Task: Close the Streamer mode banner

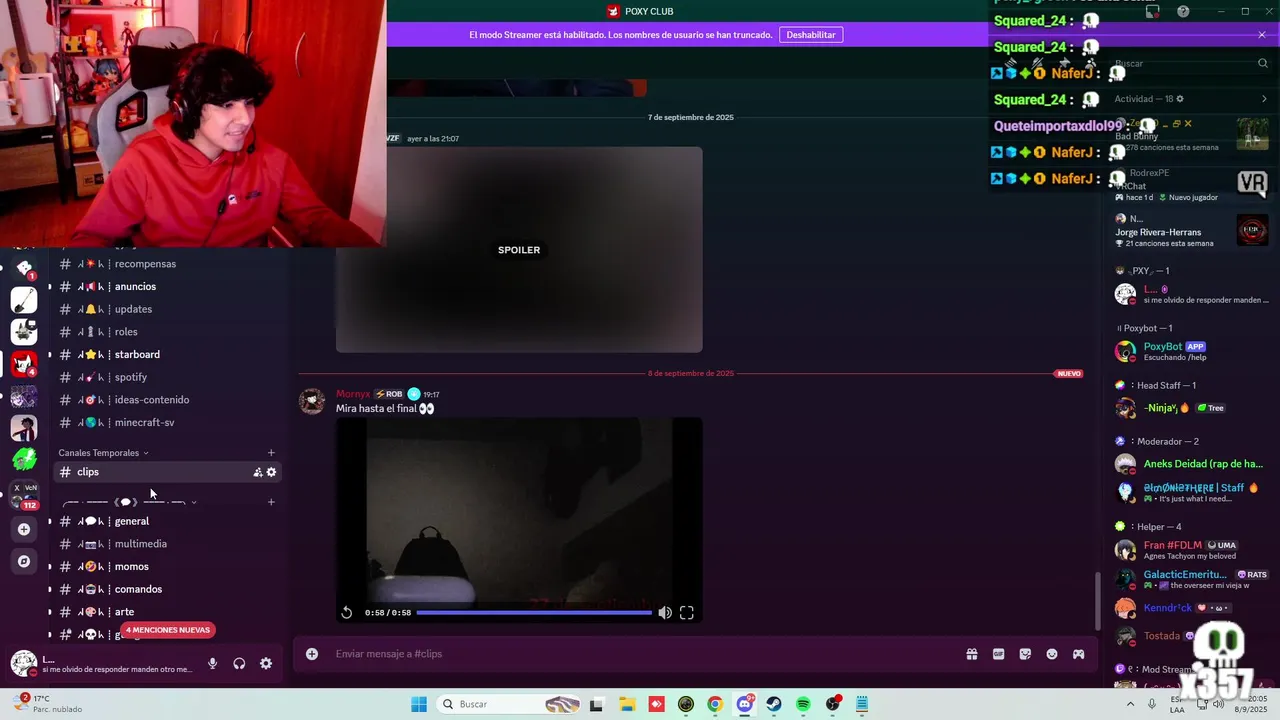Action: pyautogui.click(x=1262, y=35)
